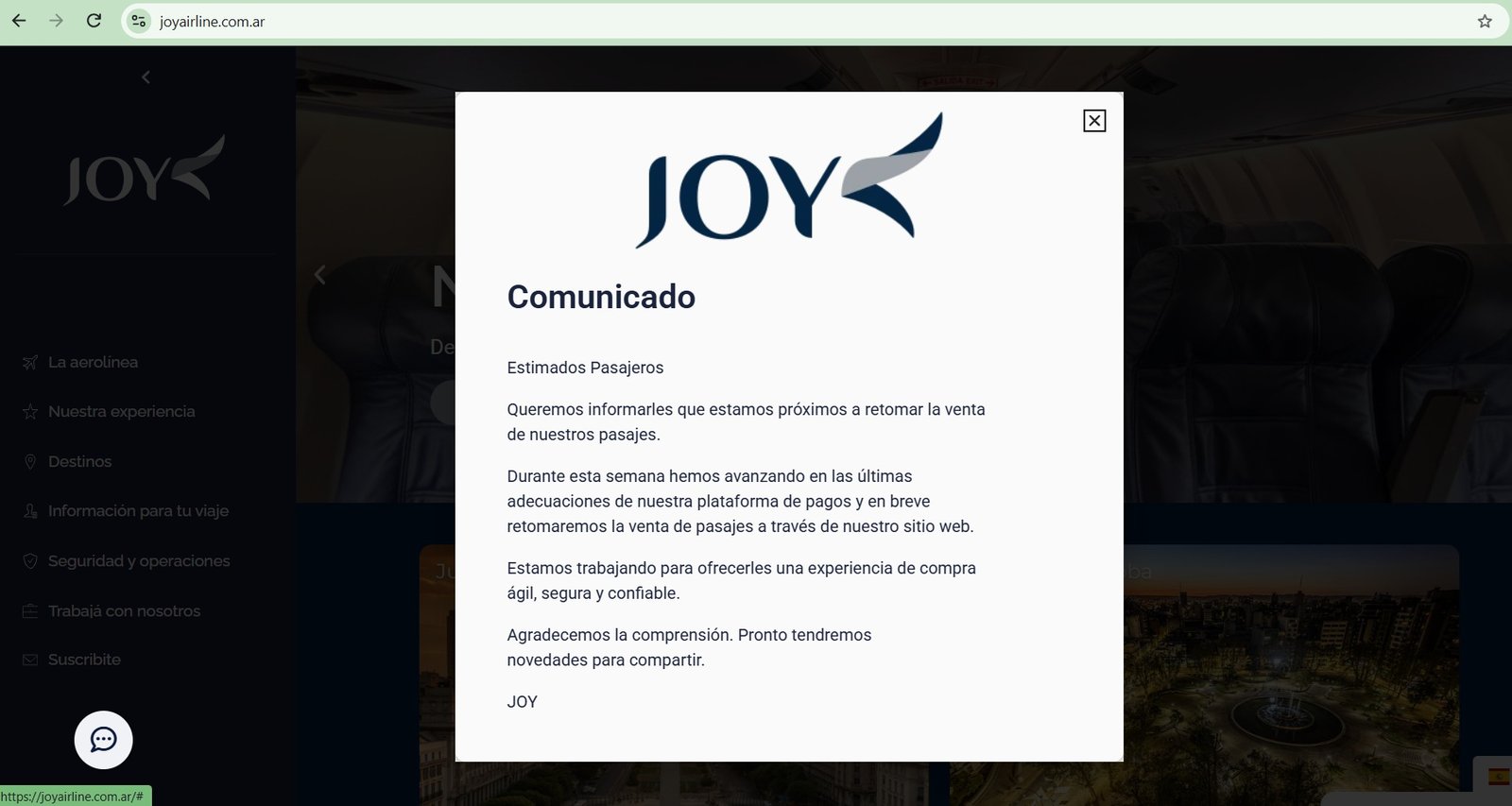Bookmark this page with the star icon

[1485, 21]
